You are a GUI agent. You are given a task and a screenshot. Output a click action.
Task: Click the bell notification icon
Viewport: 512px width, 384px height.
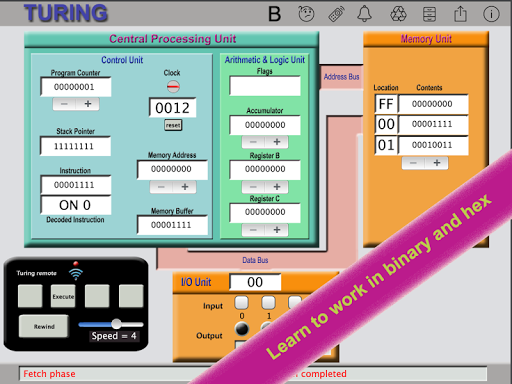pyautogui.click(x=364, y=14)
